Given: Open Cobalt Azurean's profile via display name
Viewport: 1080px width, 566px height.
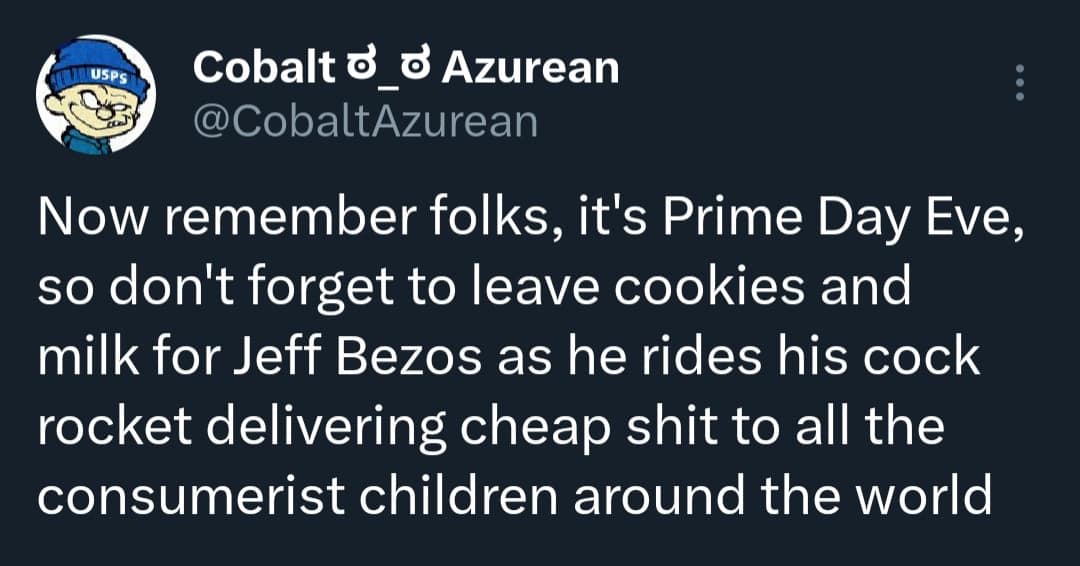Looking at the screenshot, I should tap(405, 68).
